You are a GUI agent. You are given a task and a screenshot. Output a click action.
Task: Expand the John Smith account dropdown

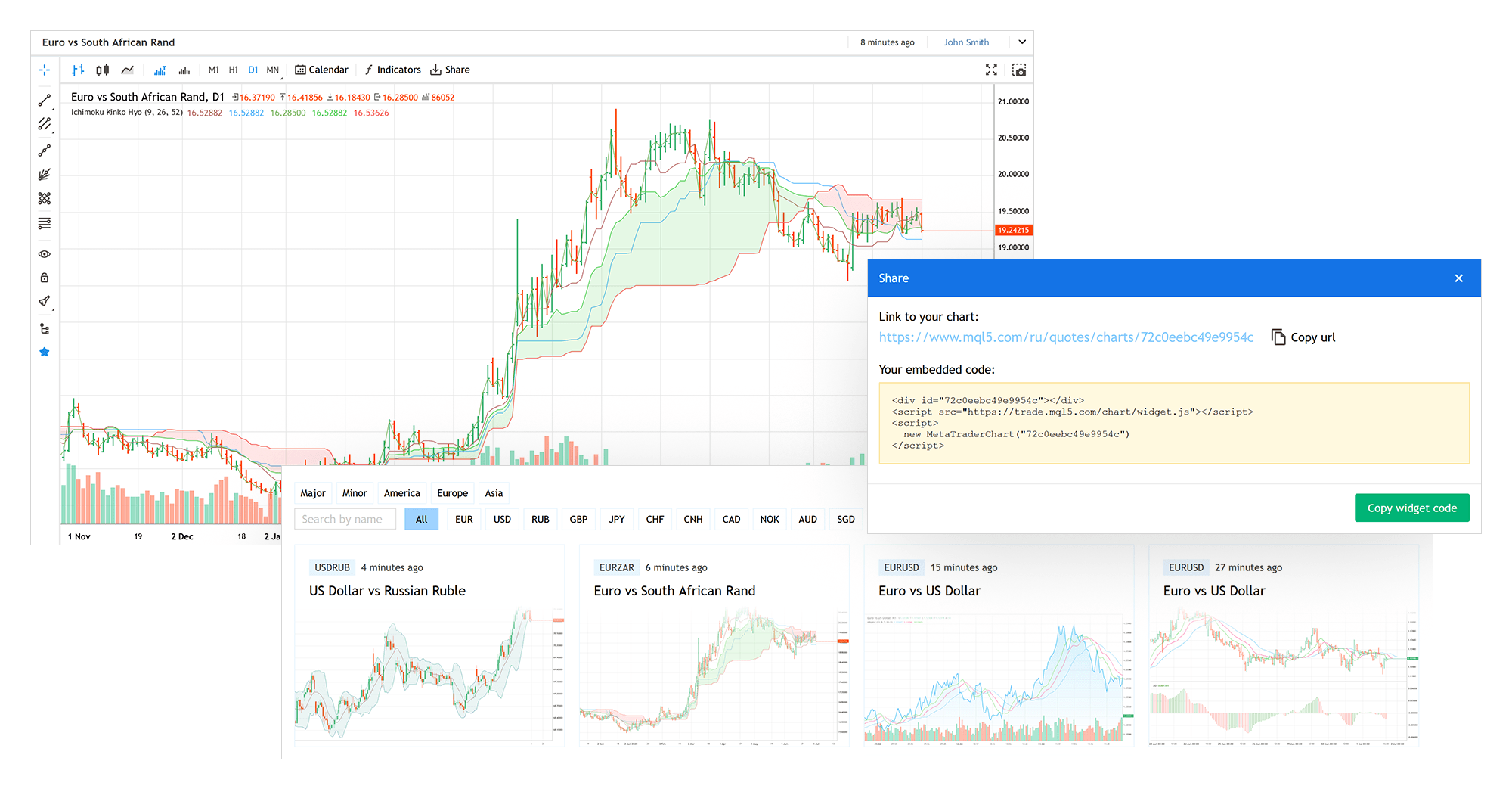pos(1022,42)
